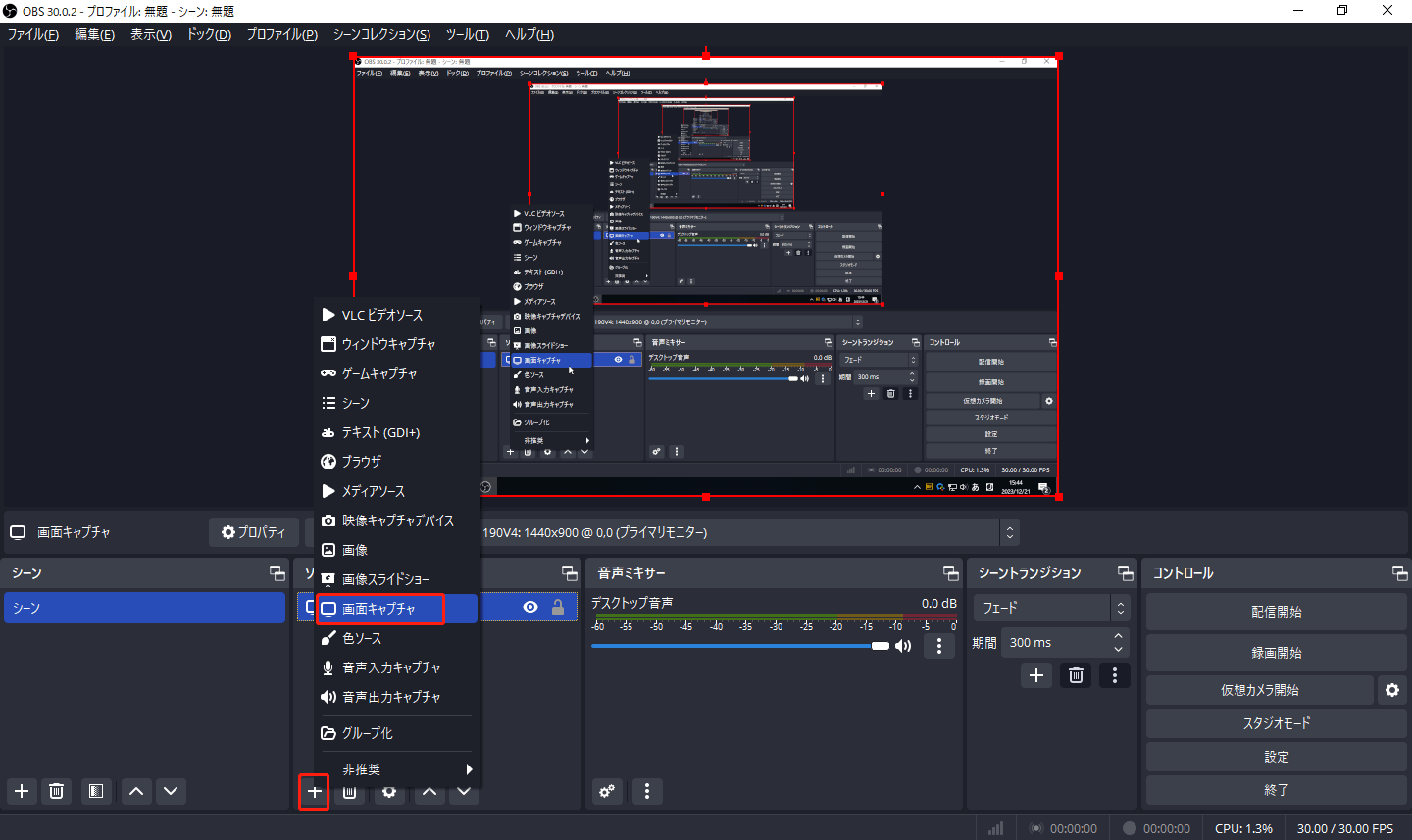The width and height of the screenshot is (1412, 840).
Task: Pop out the コントロール dock
Action: pyautogui.click(x=1399, y=573)
